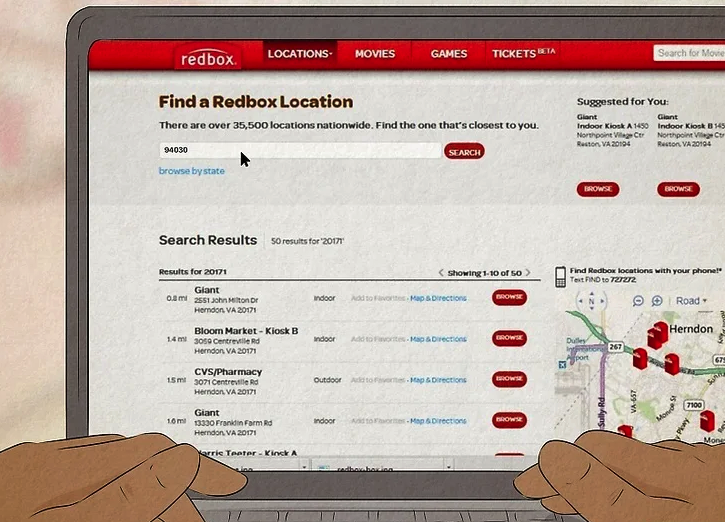
Task: Open Map & Directions for Giant, John Milton Dr
Action: click(x=438, y=298)
